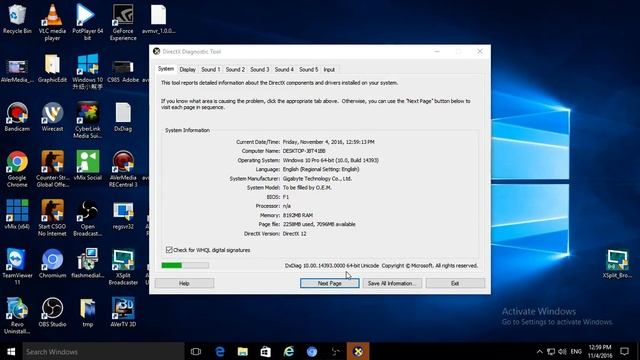640x360 pixels.
Task: Open the Bandicam desktop shortcut
Action: pyautogui.click(x=17, y=117)
